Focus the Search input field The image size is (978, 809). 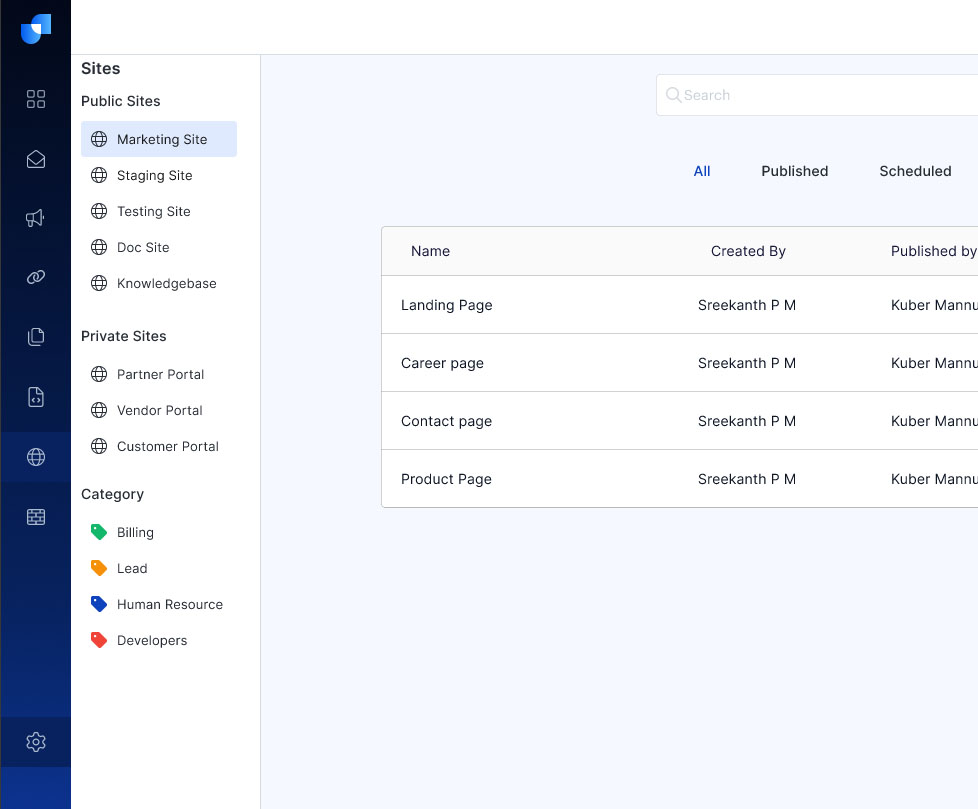(817, 95)
